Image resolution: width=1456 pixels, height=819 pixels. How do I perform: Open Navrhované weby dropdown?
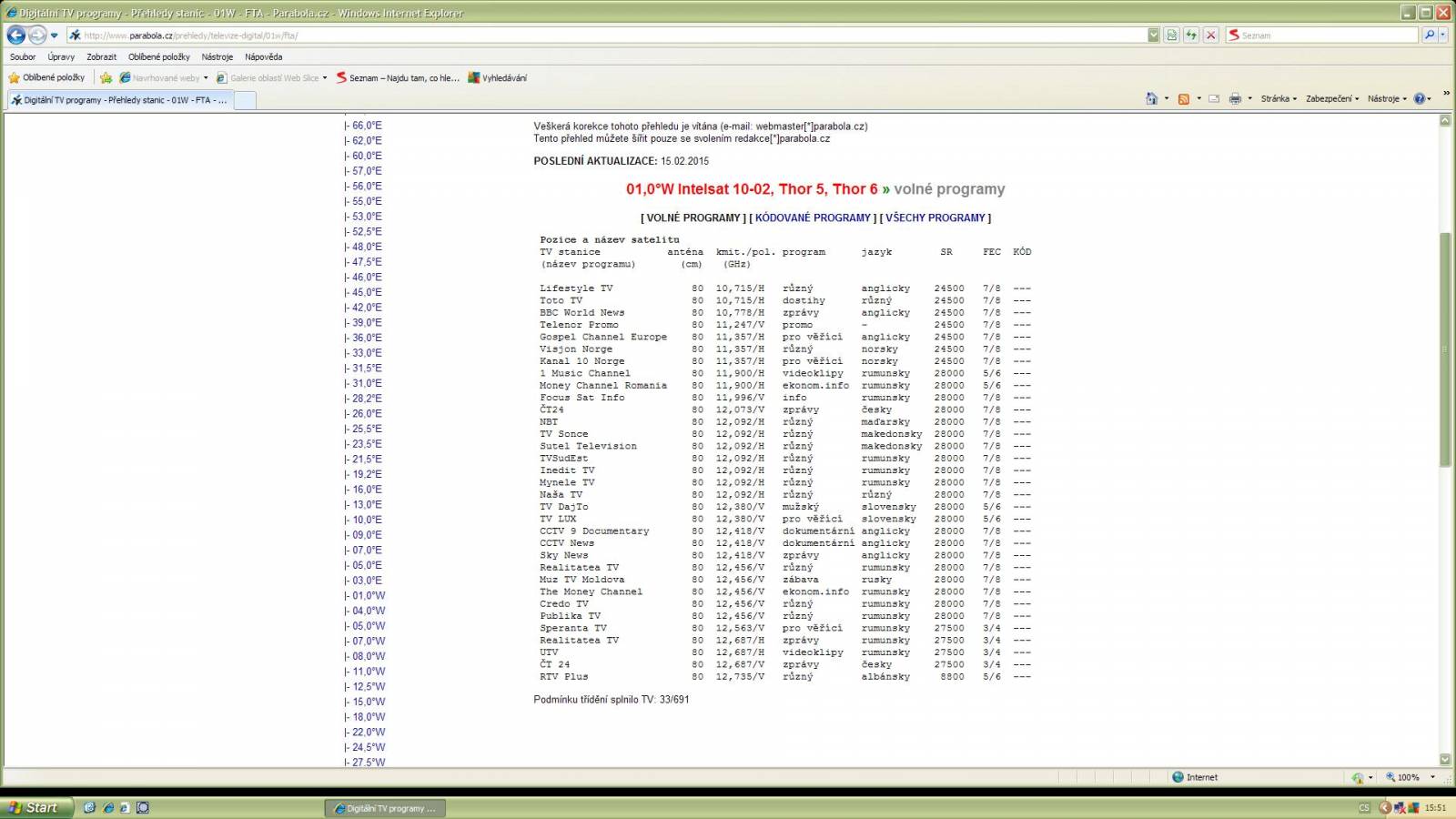pyautogui.click(x=165, y=77)
